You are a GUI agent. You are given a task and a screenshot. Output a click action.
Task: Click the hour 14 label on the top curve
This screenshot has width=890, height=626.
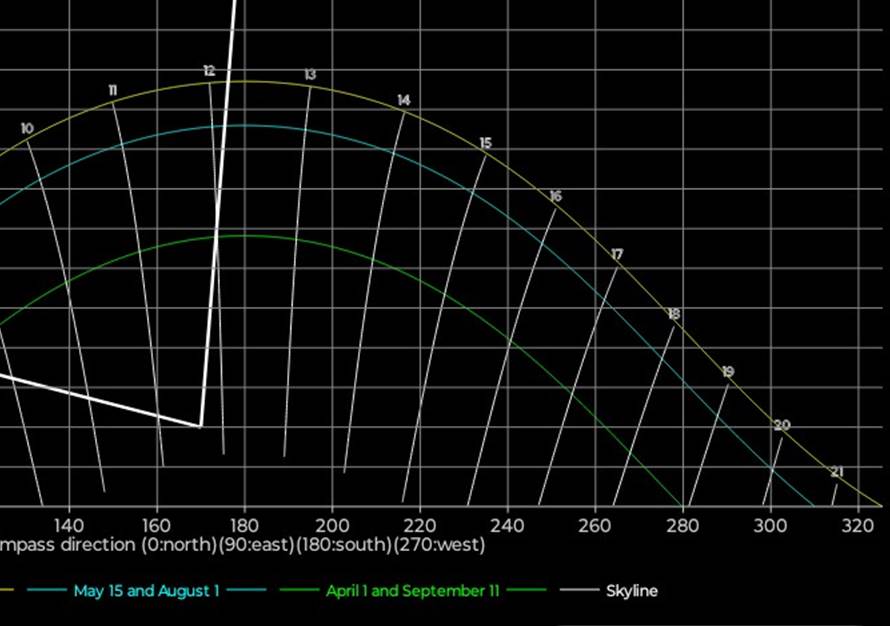click(x=403, y=100)
